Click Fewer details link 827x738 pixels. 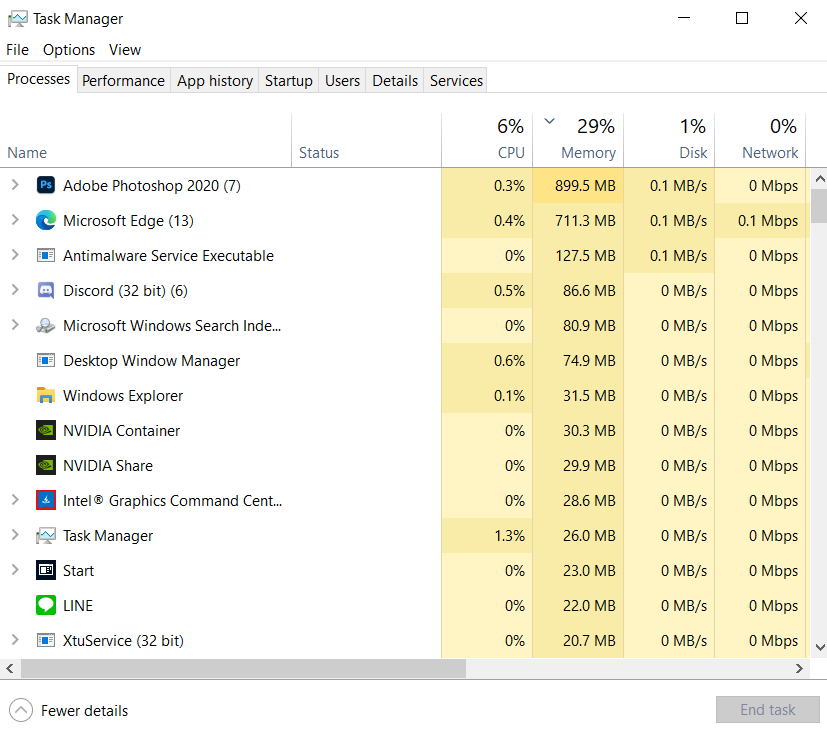click(x=84, y=711)
